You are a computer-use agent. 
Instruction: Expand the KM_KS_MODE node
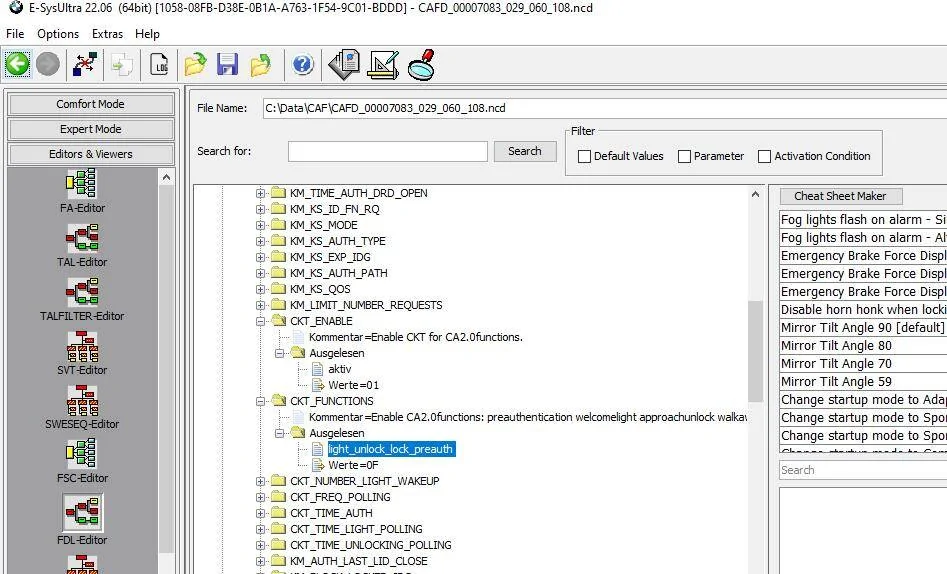260,225
